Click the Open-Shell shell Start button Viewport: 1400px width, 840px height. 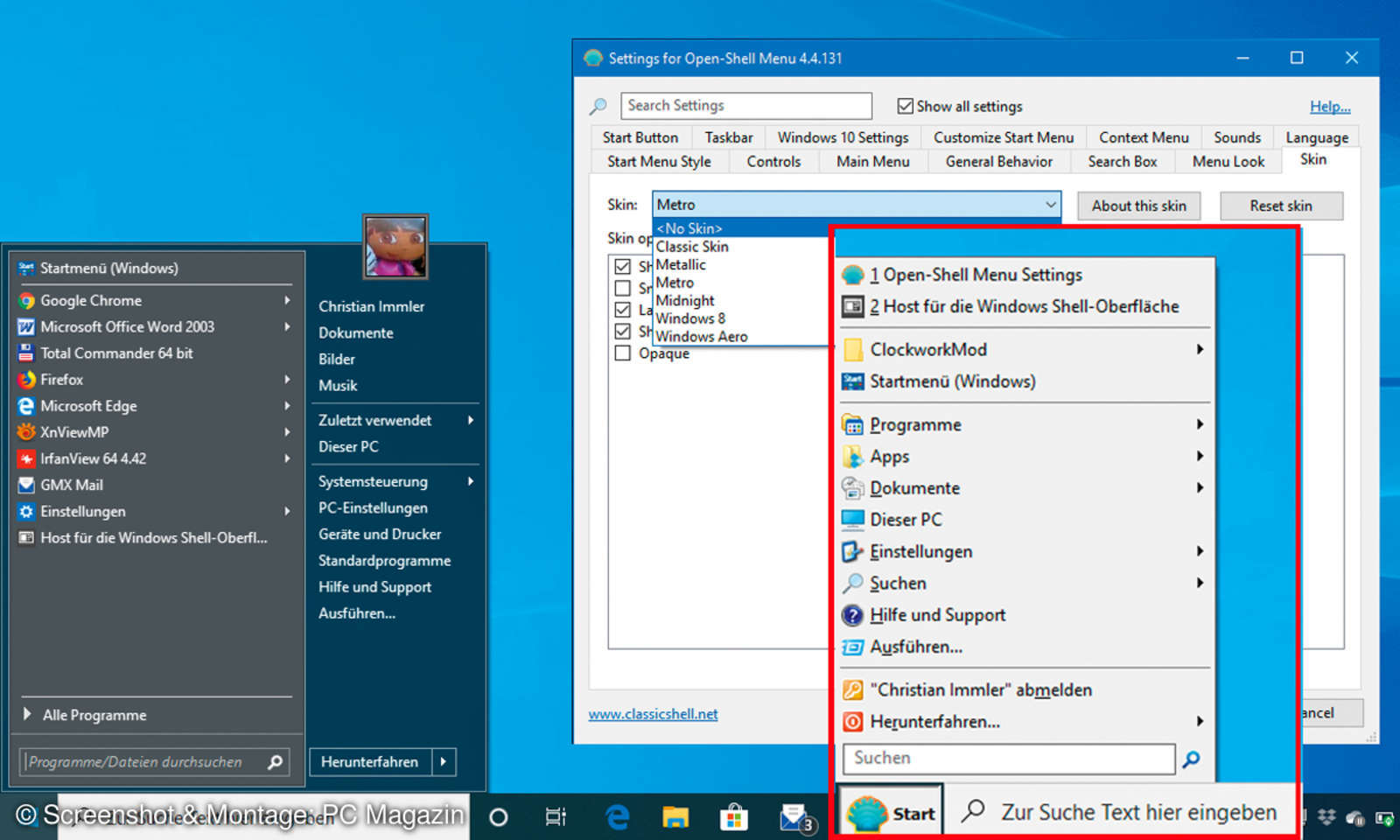coord(889,812)
